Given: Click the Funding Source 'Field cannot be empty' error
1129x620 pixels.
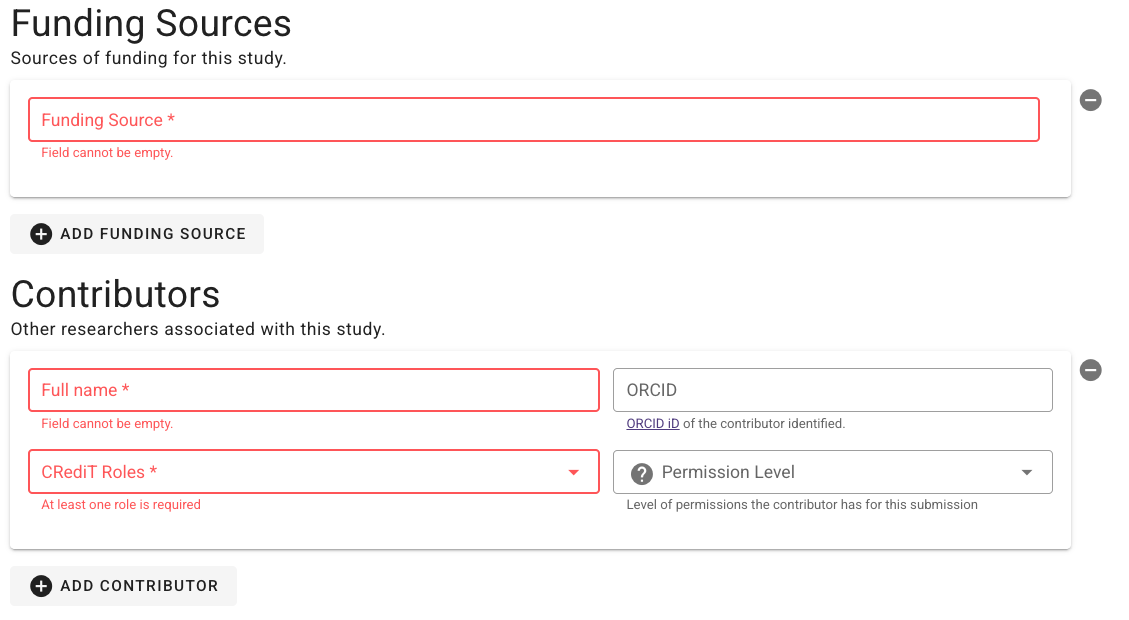Looking at the screenshot, I should 107,153.
